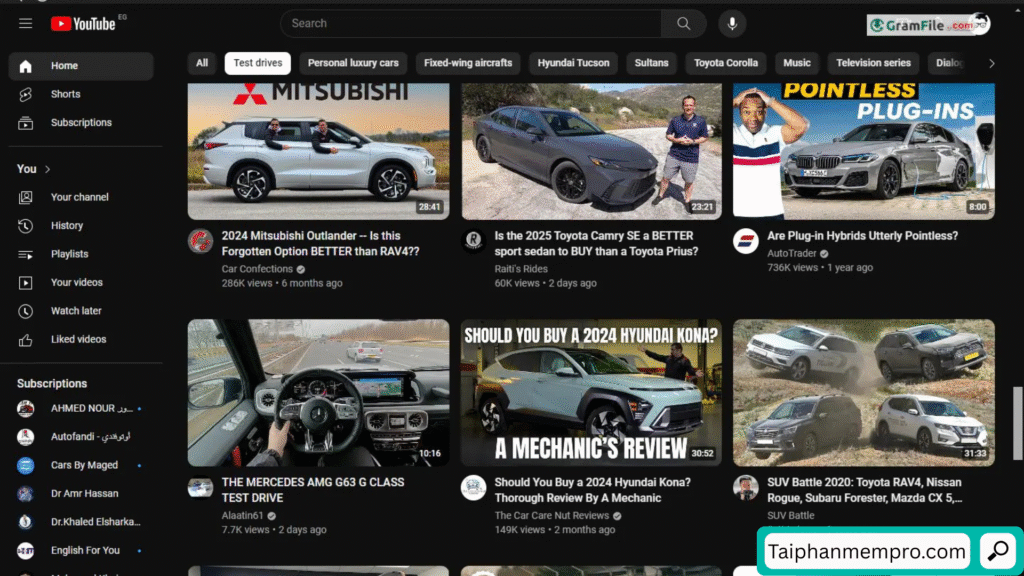Click the magnifier search button
This screenshot has width=1024, height=576.
684,23
